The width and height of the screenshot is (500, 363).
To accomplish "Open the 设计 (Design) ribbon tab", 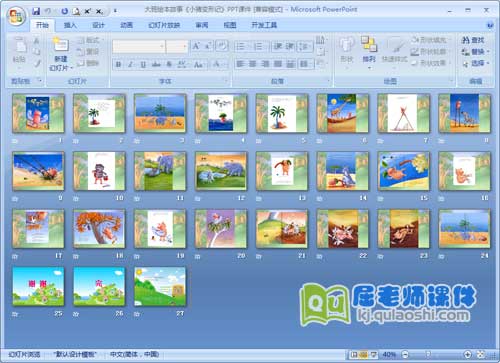I will click(x=98, y=25).
